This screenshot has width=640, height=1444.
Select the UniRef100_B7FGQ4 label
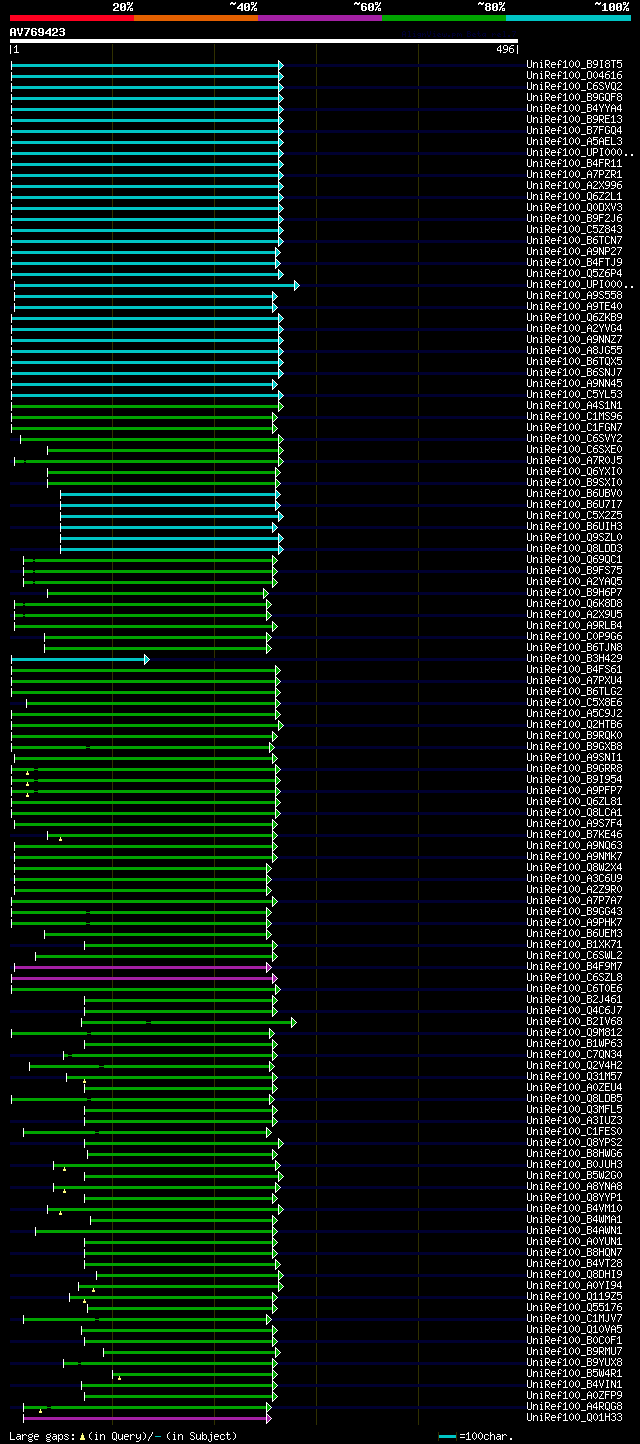[574, 130]
